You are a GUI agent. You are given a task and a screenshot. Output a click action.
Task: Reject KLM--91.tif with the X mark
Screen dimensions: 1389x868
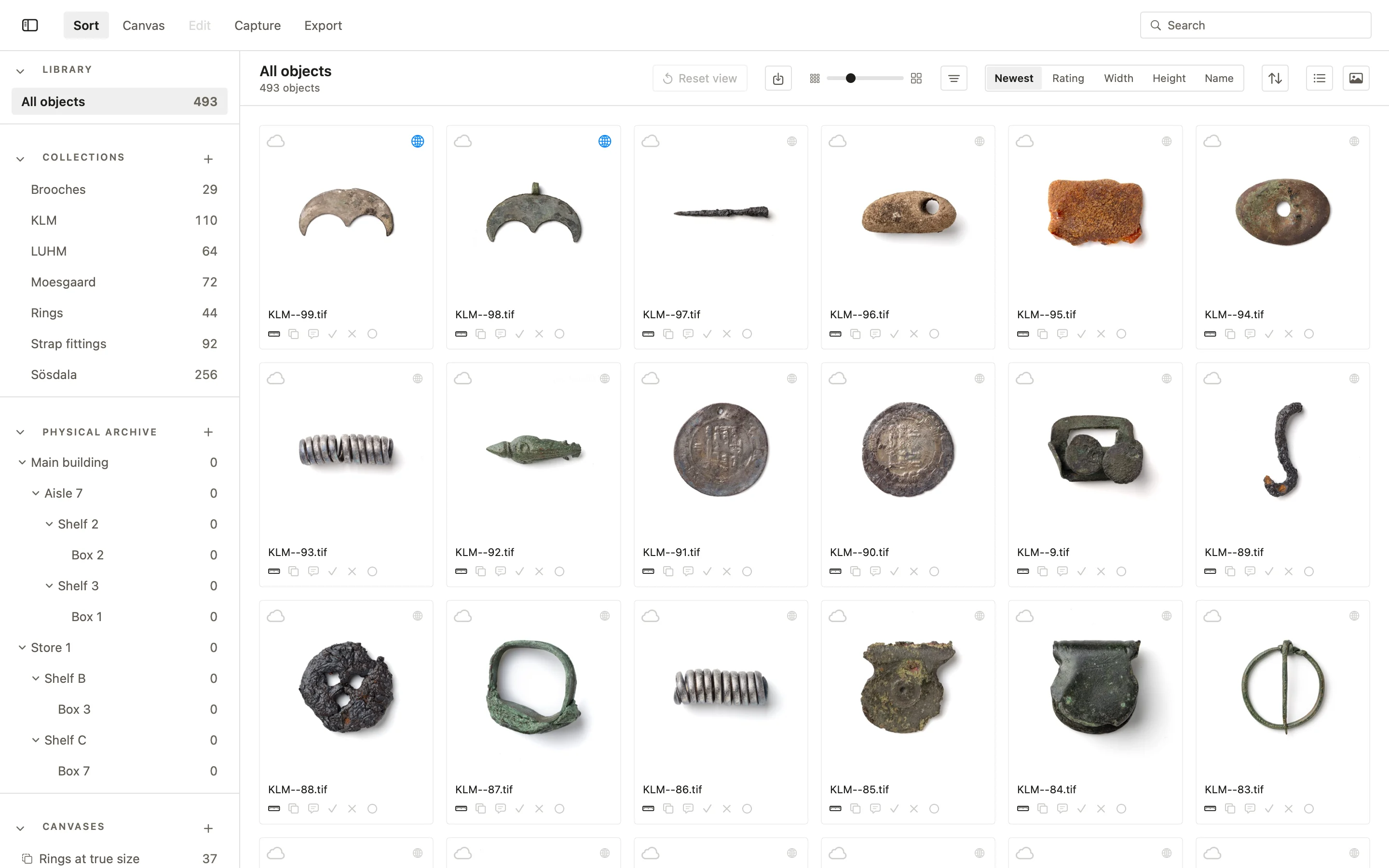(727, 571)
